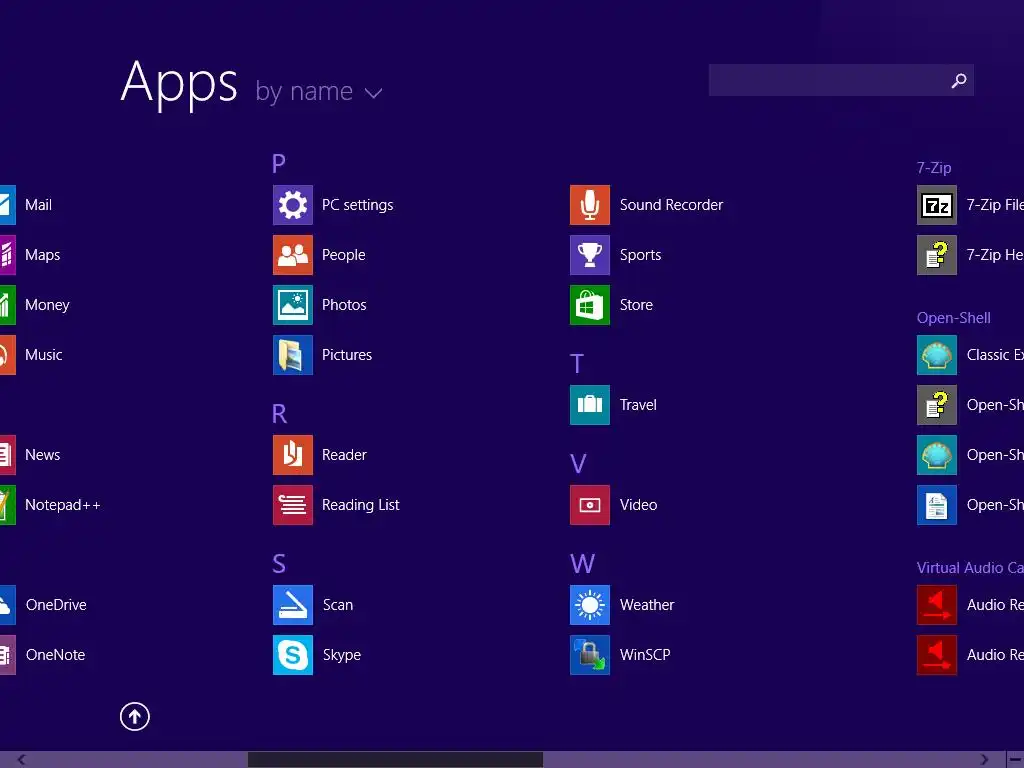The height and width of the screenshot is (768, 1024).
Task: Jump using the letter T header
Action: [577, 364]
